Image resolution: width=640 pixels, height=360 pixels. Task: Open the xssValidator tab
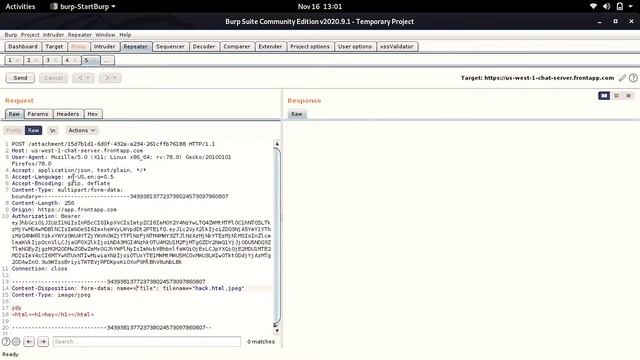click(397, 47)
